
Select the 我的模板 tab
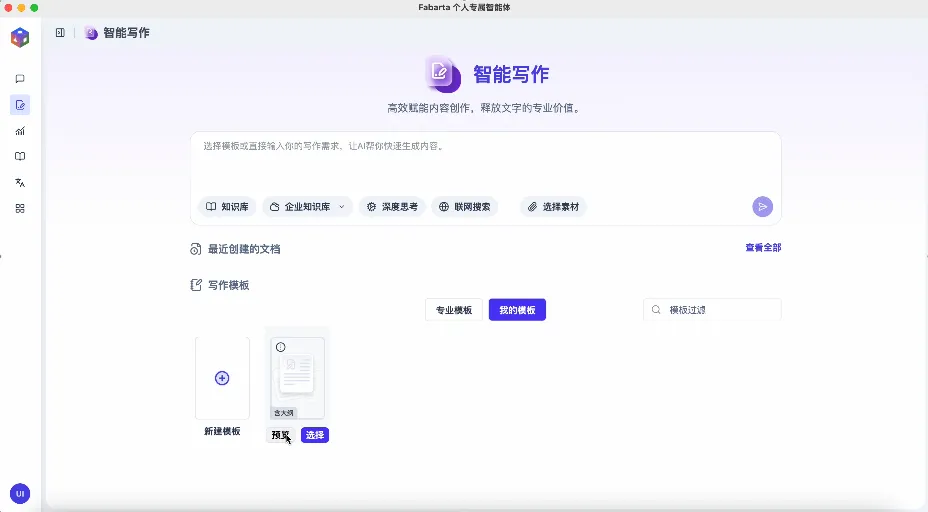517,310
